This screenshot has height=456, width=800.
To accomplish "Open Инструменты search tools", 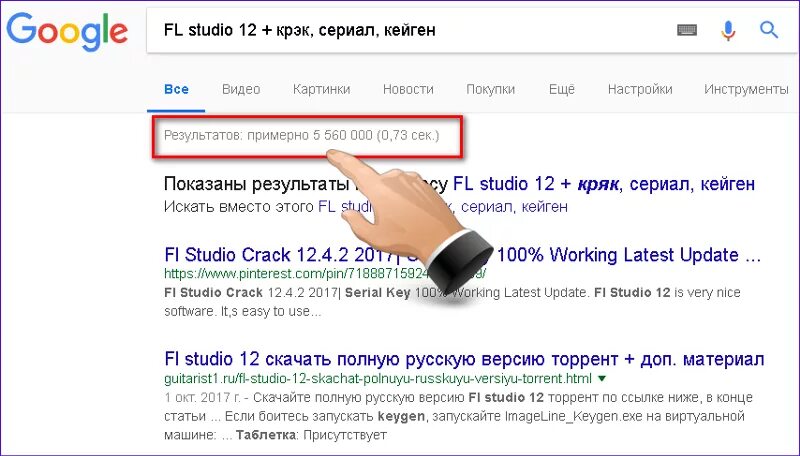I will [x=746, y=89].
